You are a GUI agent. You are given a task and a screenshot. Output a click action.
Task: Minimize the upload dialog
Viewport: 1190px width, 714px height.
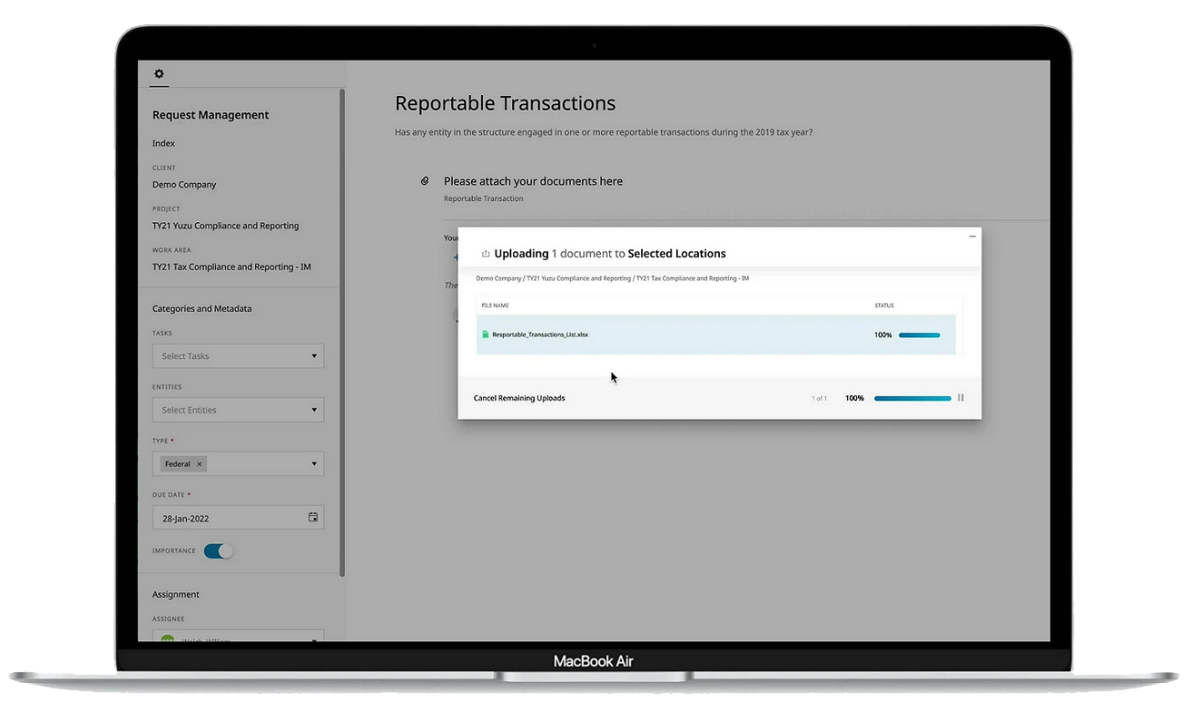(x=972, y=237)
